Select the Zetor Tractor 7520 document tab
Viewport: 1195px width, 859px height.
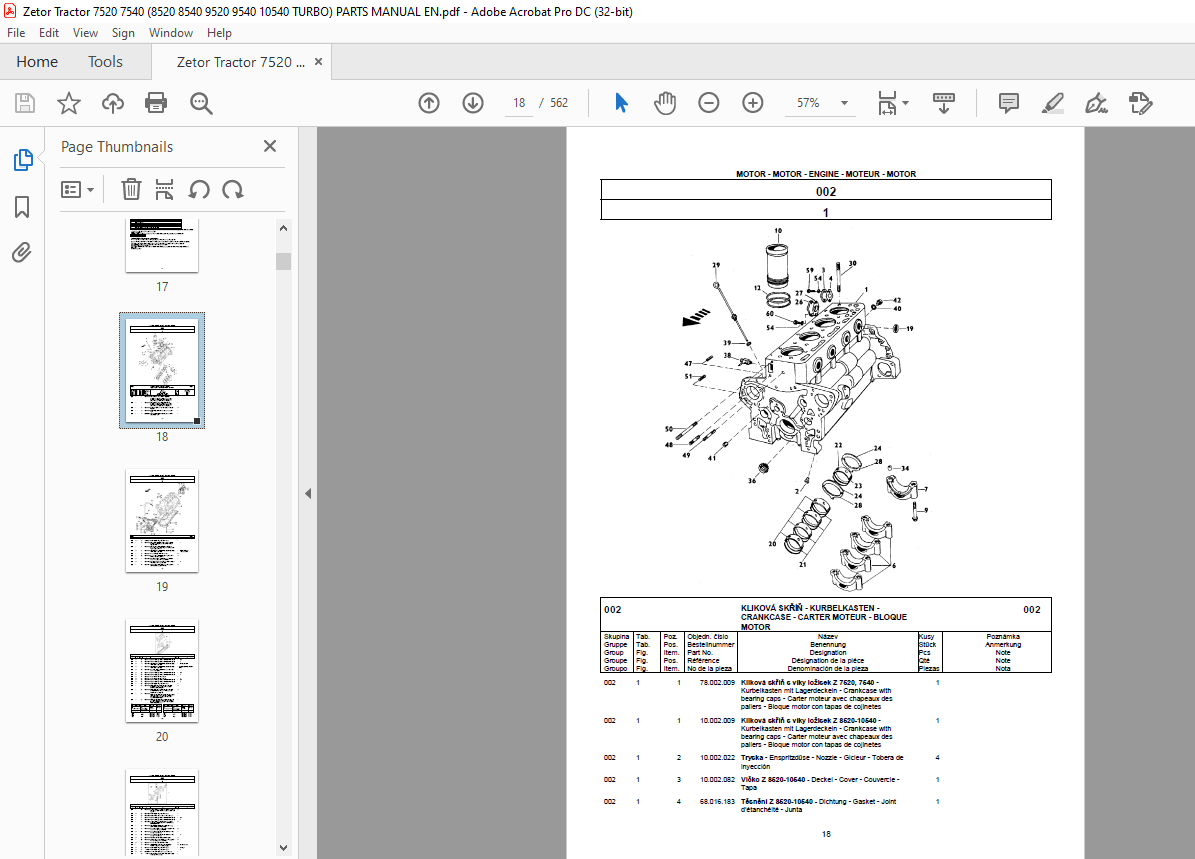(240, 62)
